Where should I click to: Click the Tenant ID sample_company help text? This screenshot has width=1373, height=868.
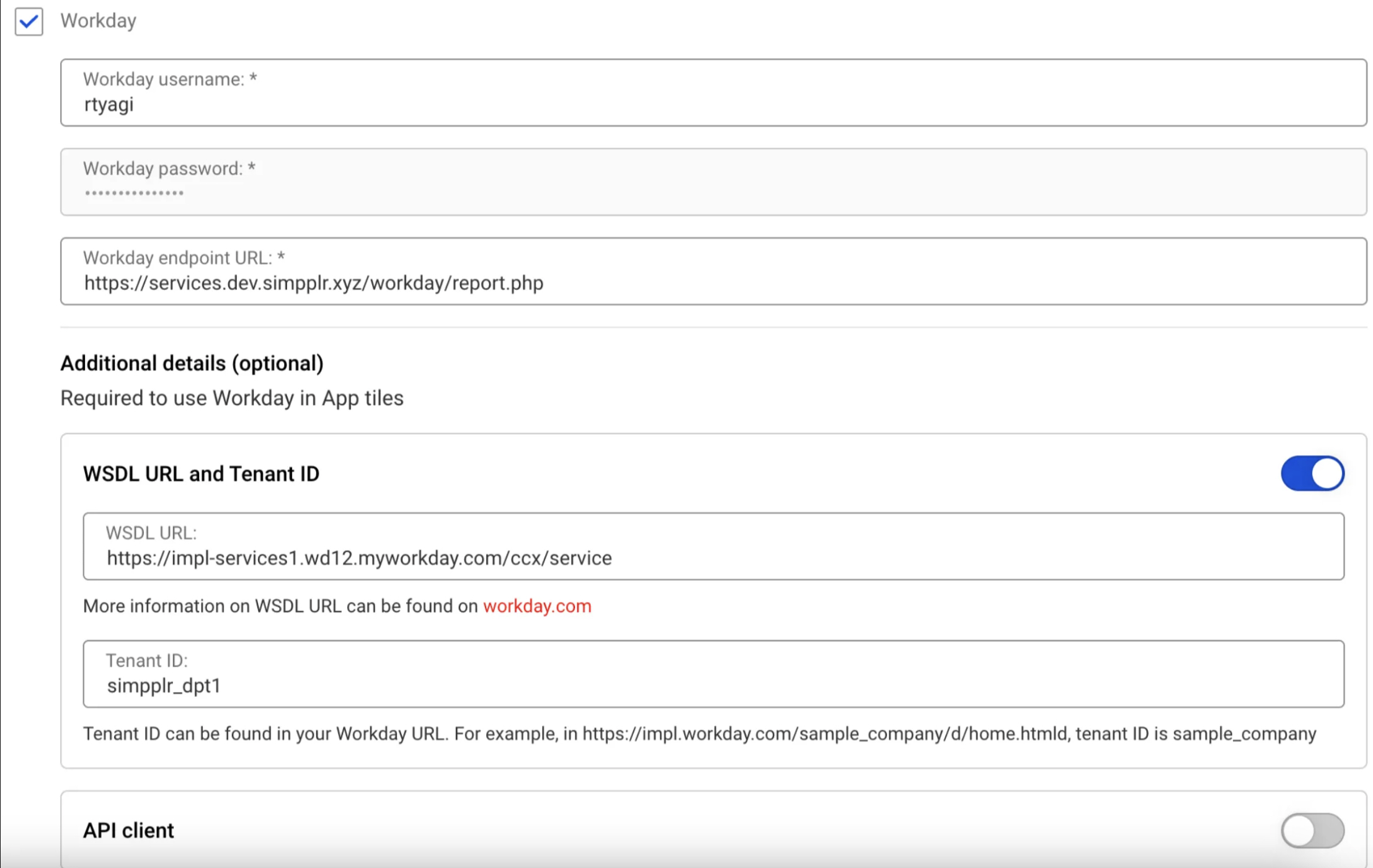tap(699, 733)
